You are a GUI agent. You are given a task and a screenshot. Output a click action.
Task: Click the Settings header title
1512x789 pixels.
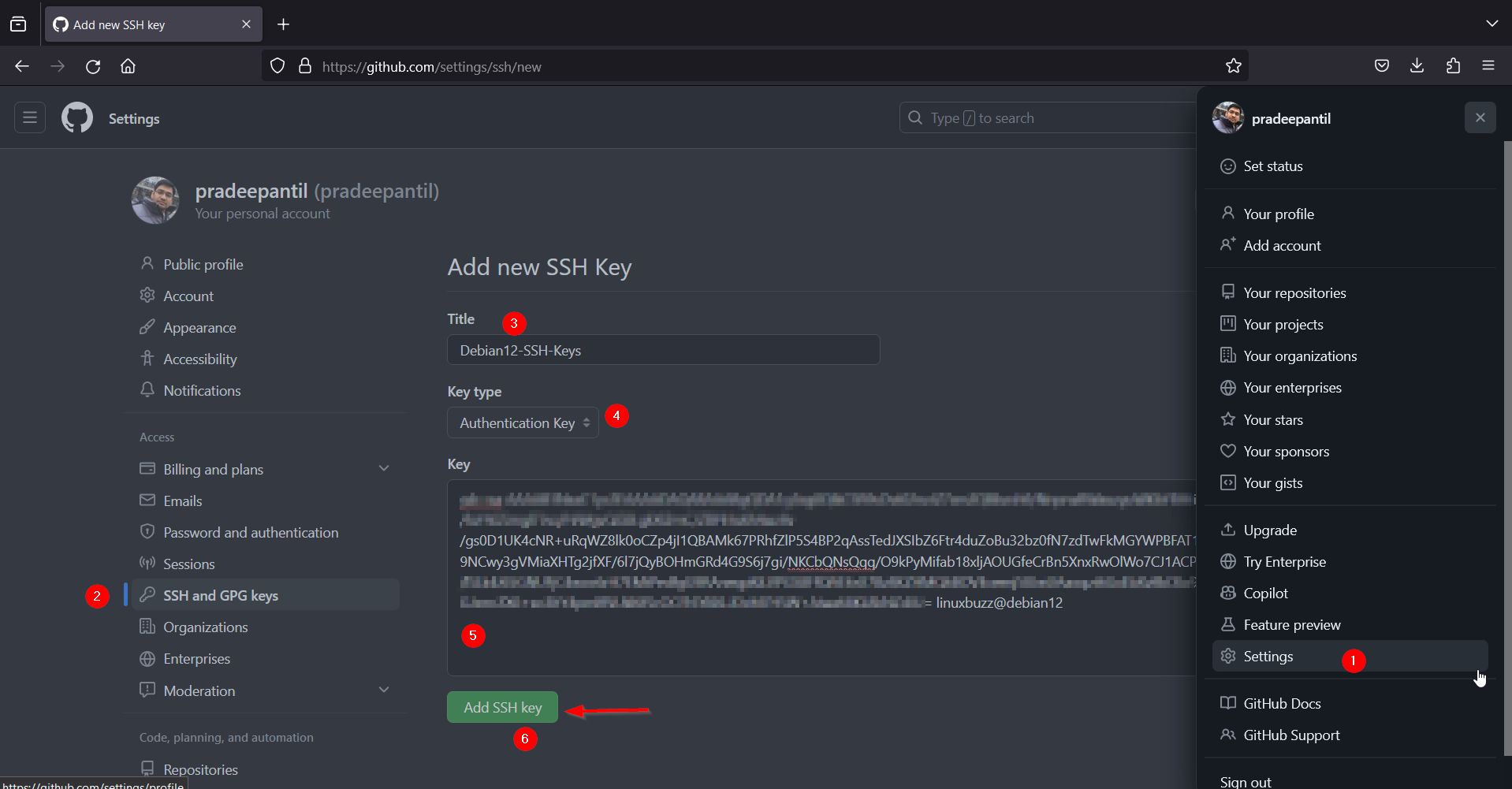pos(134,118)
